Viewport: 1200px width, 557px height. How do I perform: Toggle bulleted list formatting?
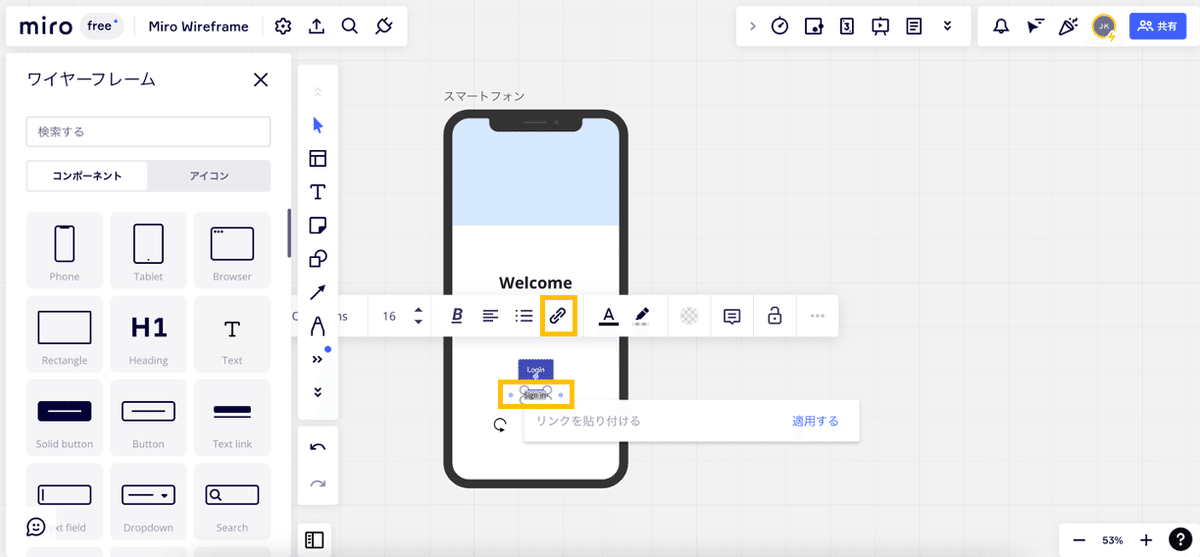(x=524, y=316)
